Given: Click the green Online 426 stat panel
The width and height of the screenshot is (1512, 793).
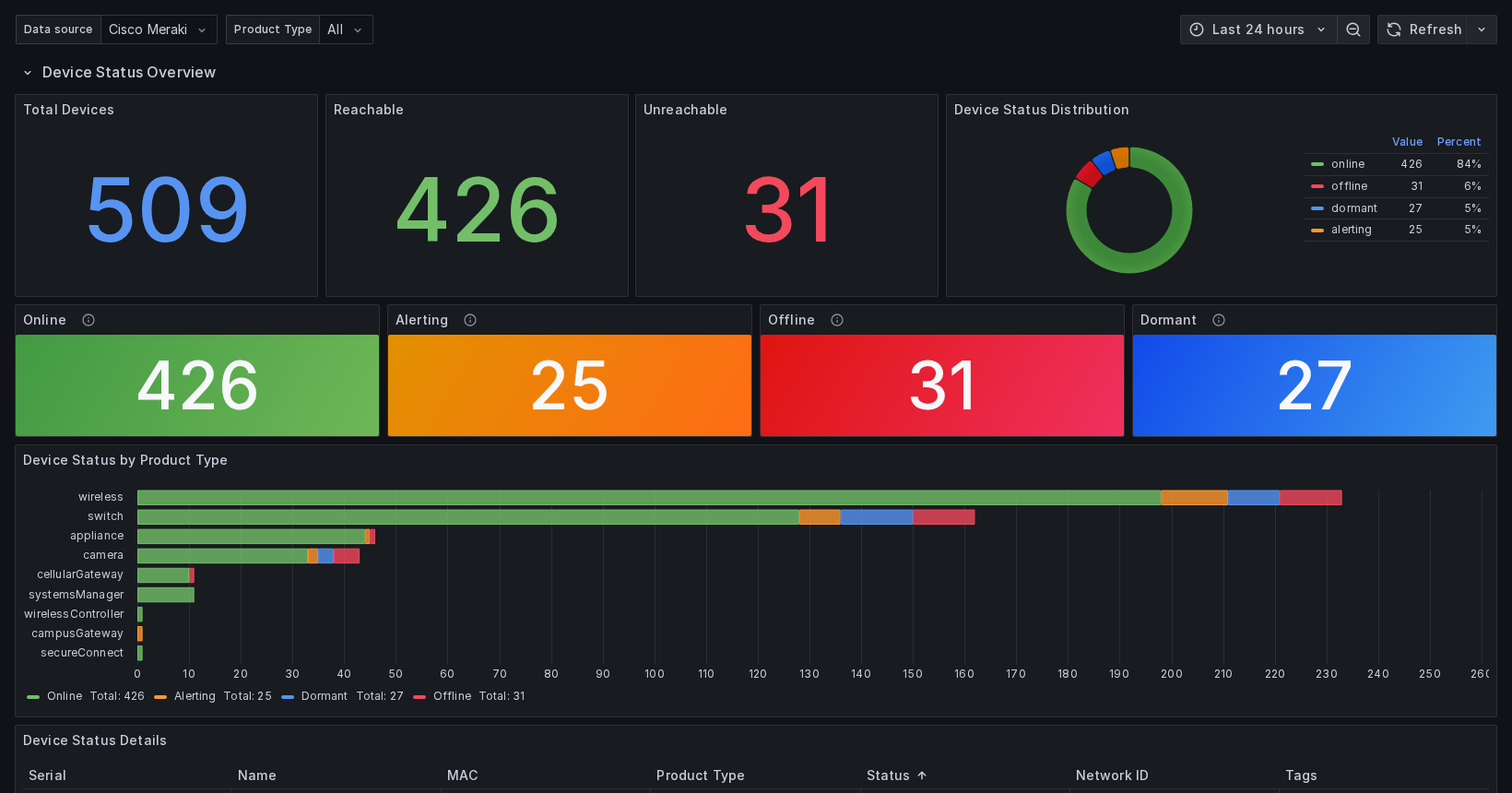Looking at the screenshot, I should (x=197, y=385).
